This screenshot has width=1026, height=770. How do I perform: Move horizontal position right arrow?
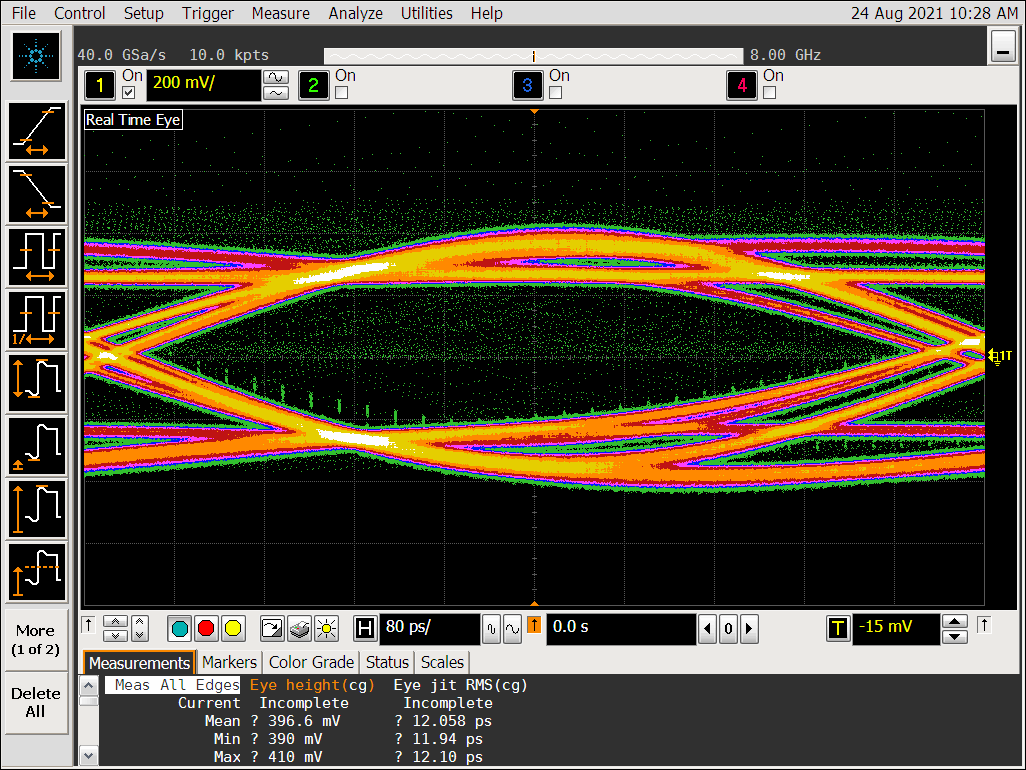[x=749, y=629]
